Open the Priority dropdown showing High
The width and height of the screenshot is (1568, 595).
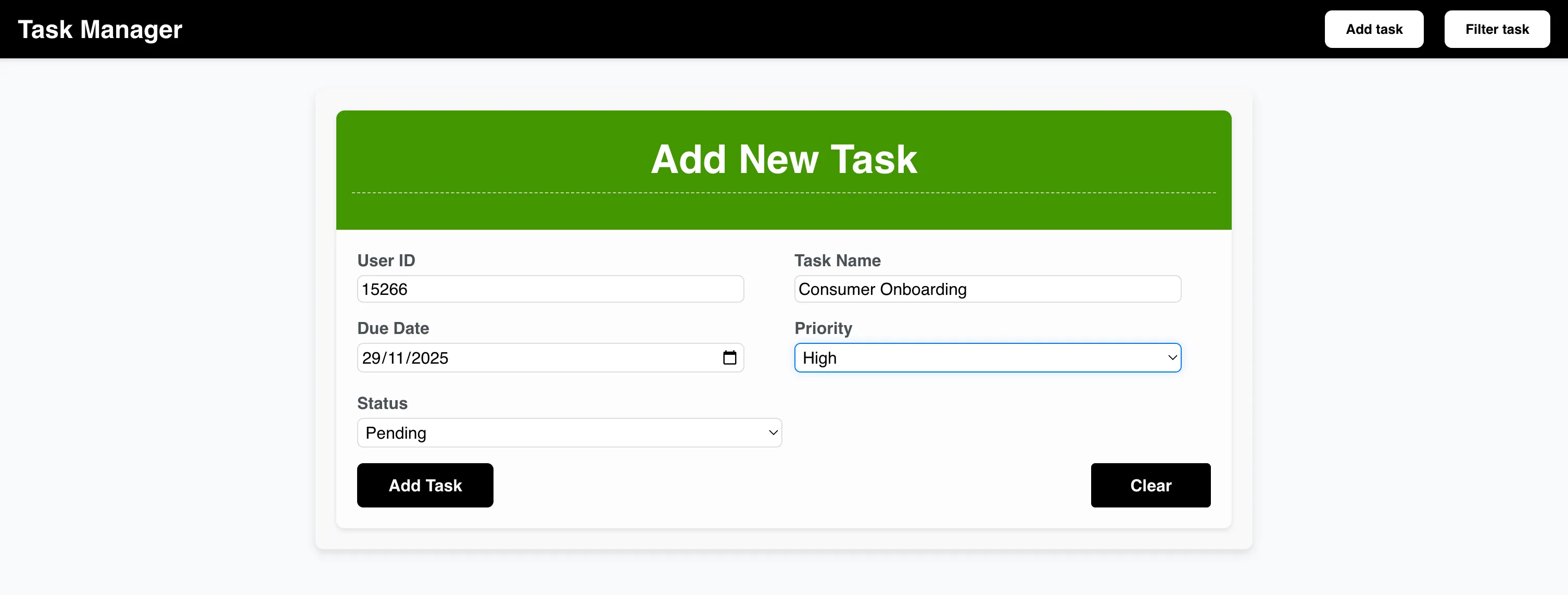(x=987, y=358)
